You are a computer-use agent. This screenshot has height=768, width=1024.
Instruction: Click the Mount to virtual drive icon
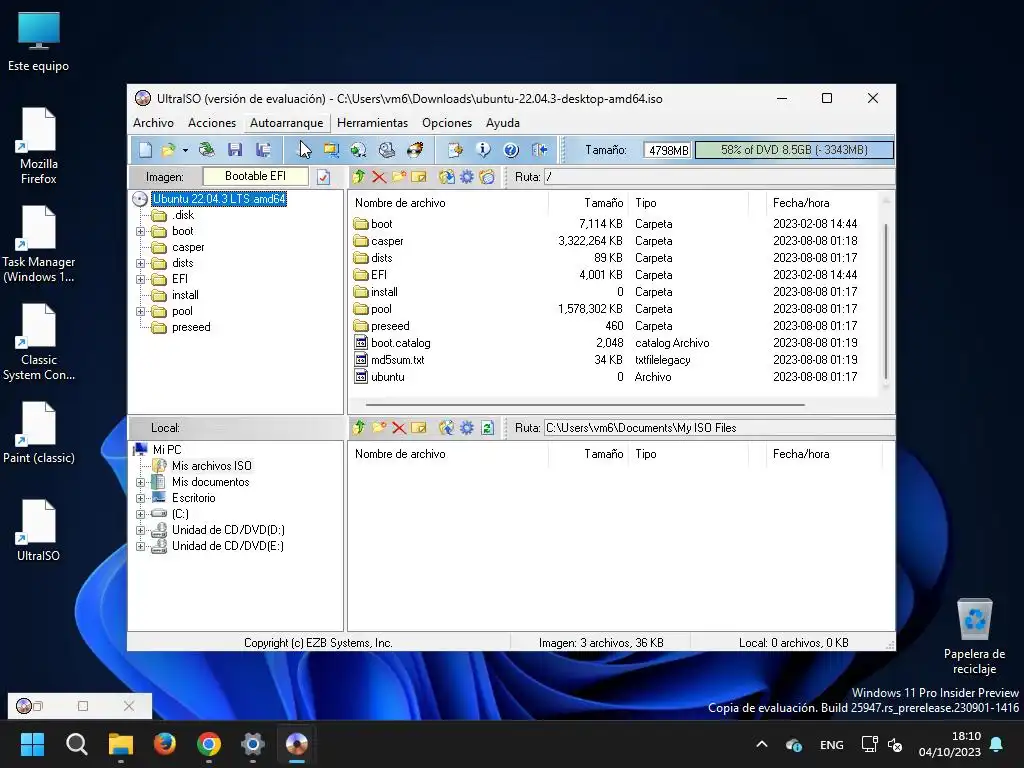[387, 150]
